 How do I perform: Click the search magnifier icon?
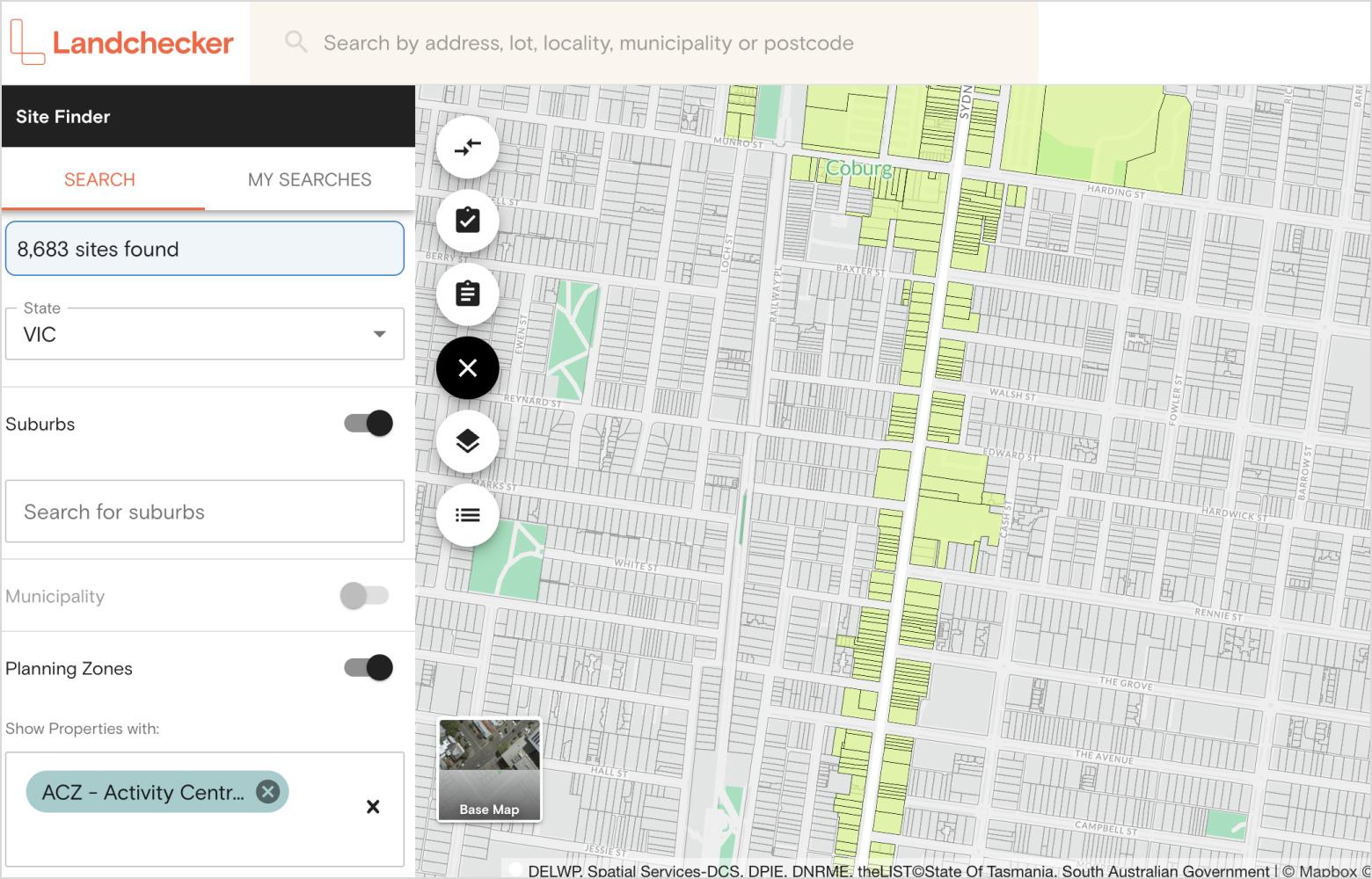pyautogui.click(x=296, y=42)
